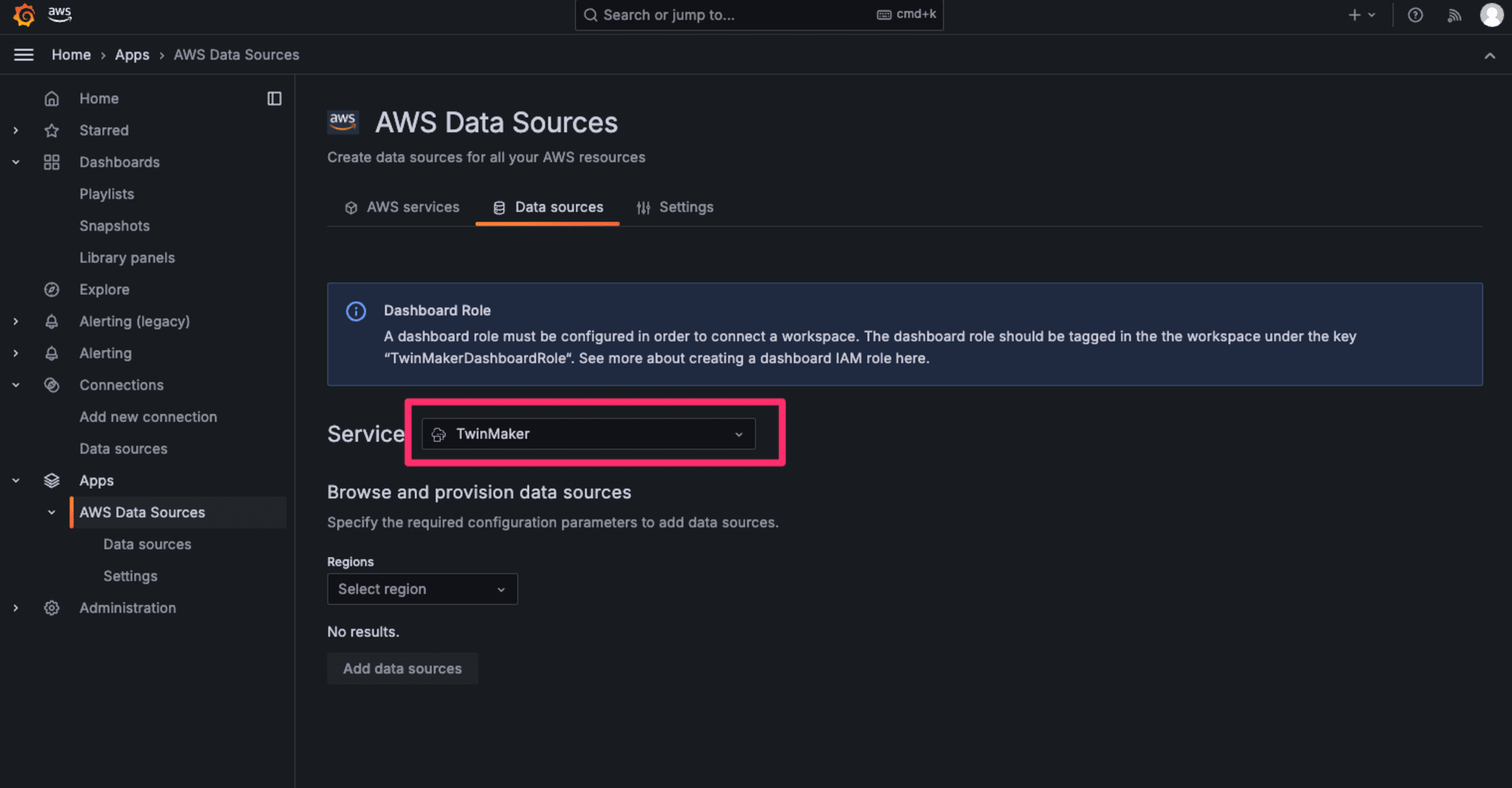Click the TwinMaker service icon
Image resolution: width=1512 pixels, height=788 pixels.
[x=438, y=434]
